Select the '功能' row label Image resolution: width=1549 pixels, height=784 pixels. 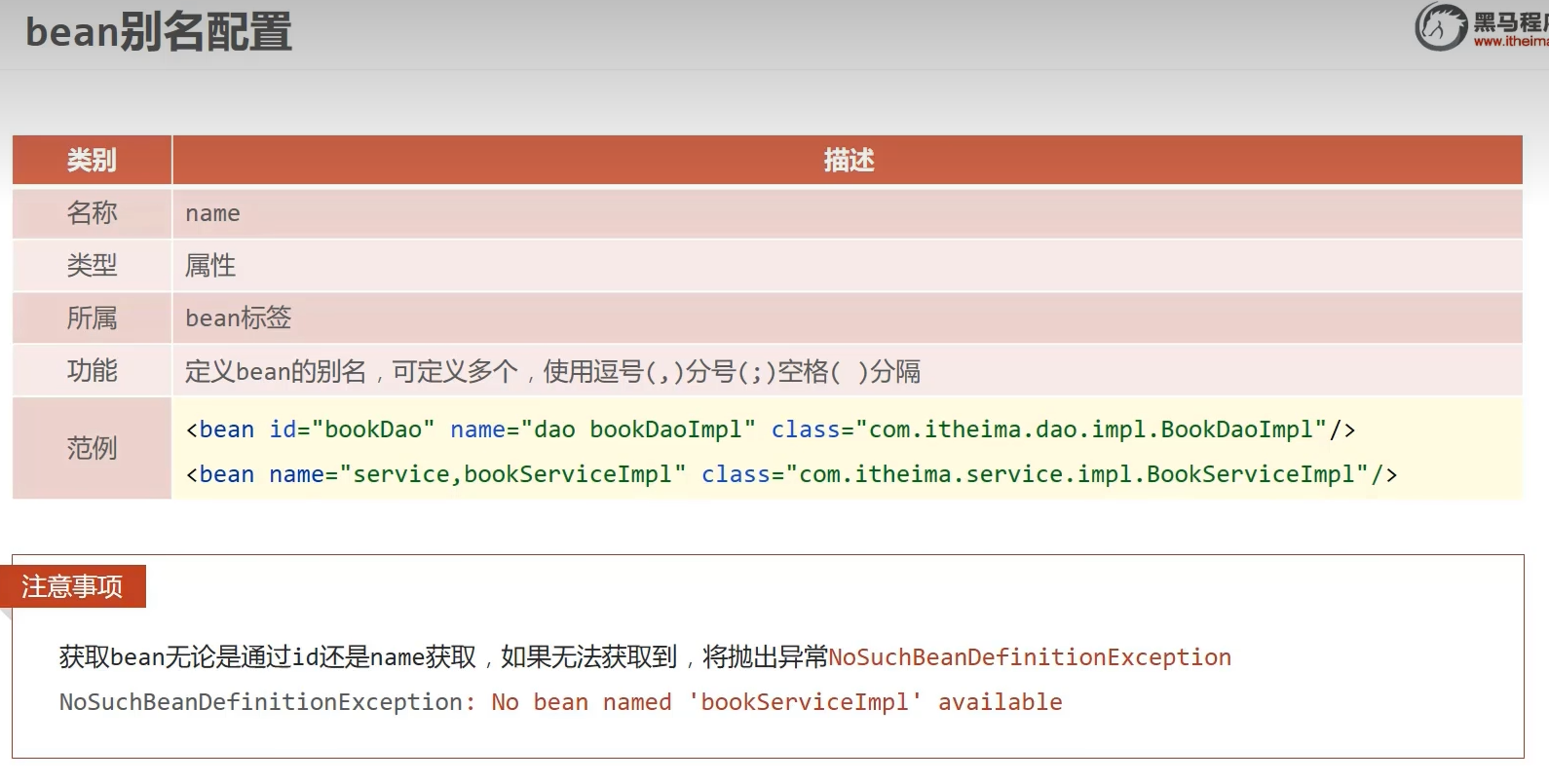(92, 370)
